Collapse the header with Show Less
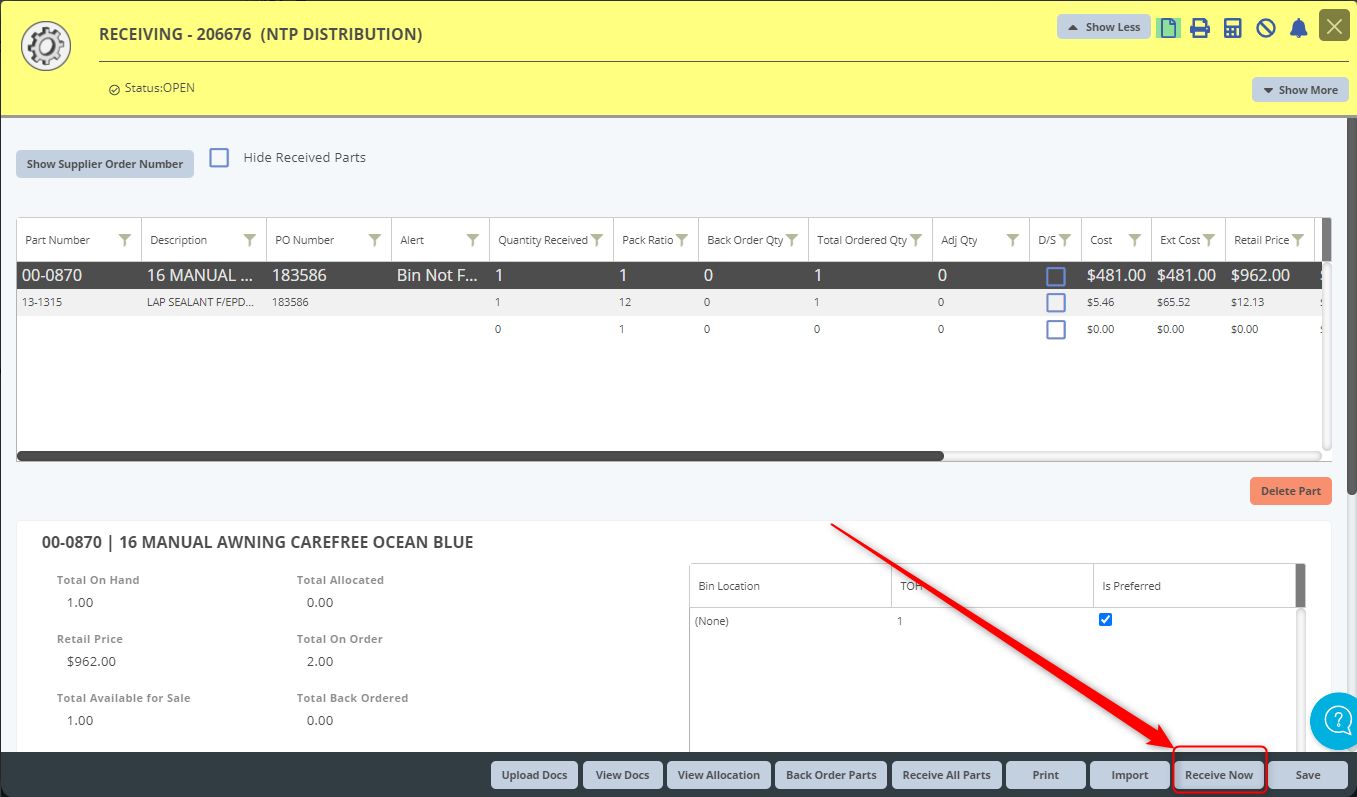The width and height of the screenshot is (1357, 797). pyautogui.click(x=1103, y=27)
